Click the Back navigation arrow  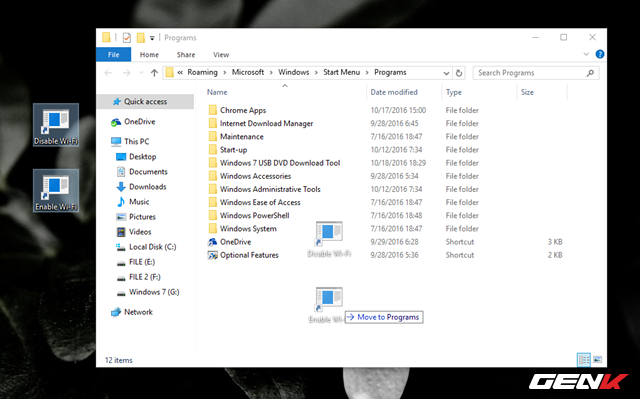(108, 73)
